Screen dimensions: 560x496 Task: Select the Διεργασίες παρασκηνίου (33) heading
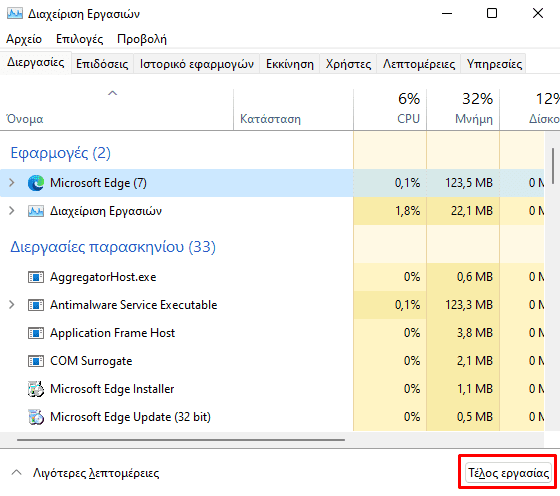[113, 247]
